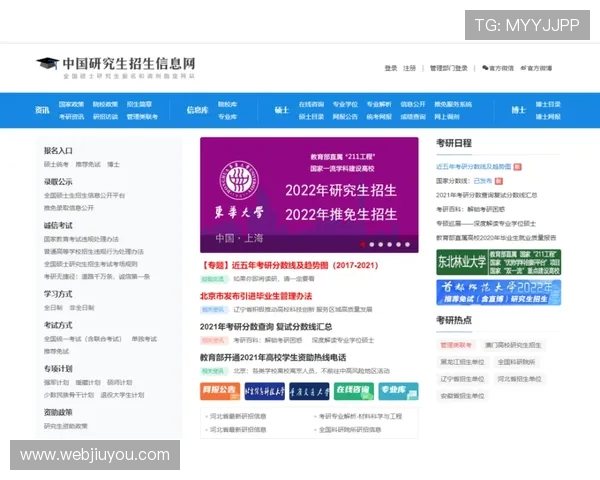Open the 信息库 main nav section

[x=197, y=110]
